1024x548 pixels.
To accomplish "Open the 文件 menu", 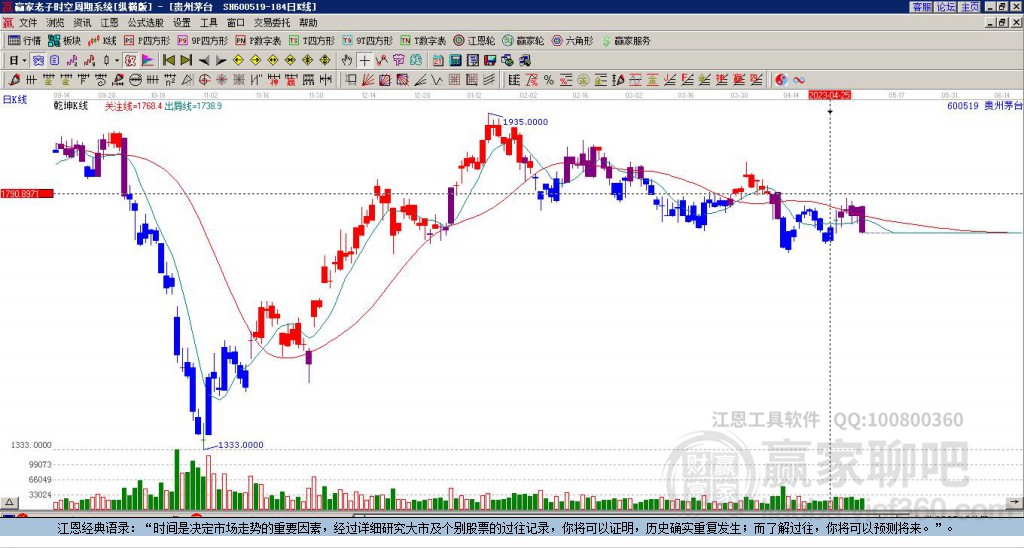I will point(28,23).
